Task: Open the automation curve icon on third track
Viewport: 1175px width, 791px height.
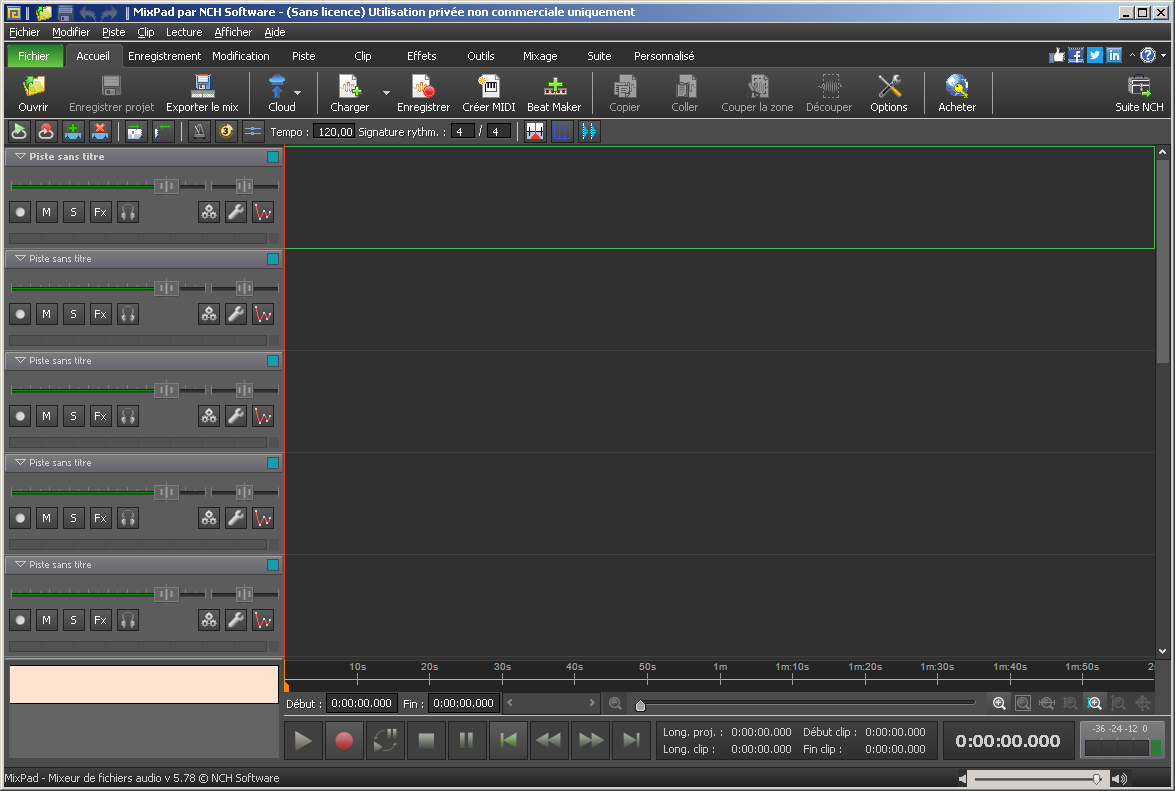Action: 263,416
